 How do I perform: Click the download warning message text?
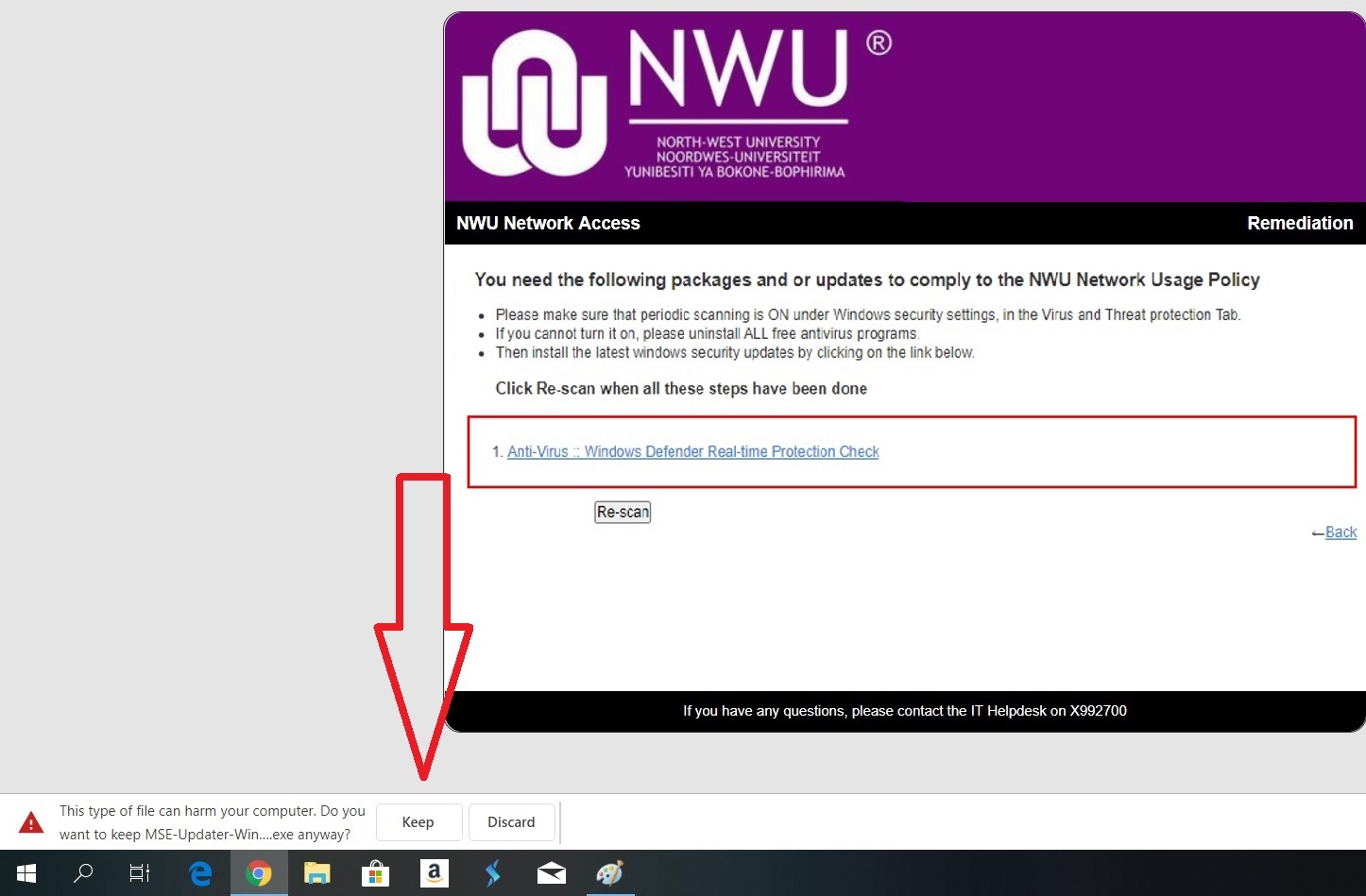click(x=212, y=822)
